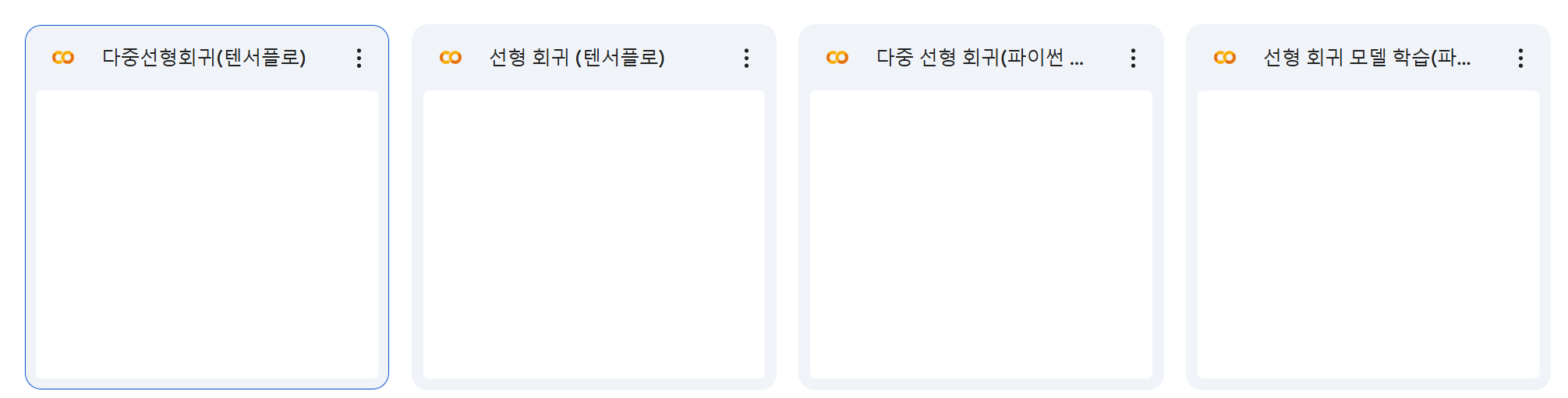The height and width of the screenshot is (398, 1568).
Task: Select the 다중선형회귀(텐서플로) title text
Action: click(204, 58)
